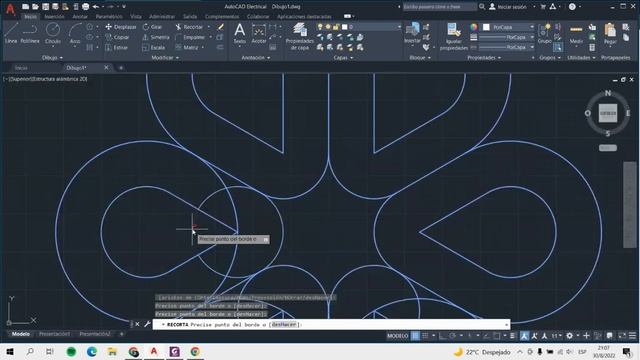Click the Open folder icon in quick access toolbar

click(x=36, y=7)
